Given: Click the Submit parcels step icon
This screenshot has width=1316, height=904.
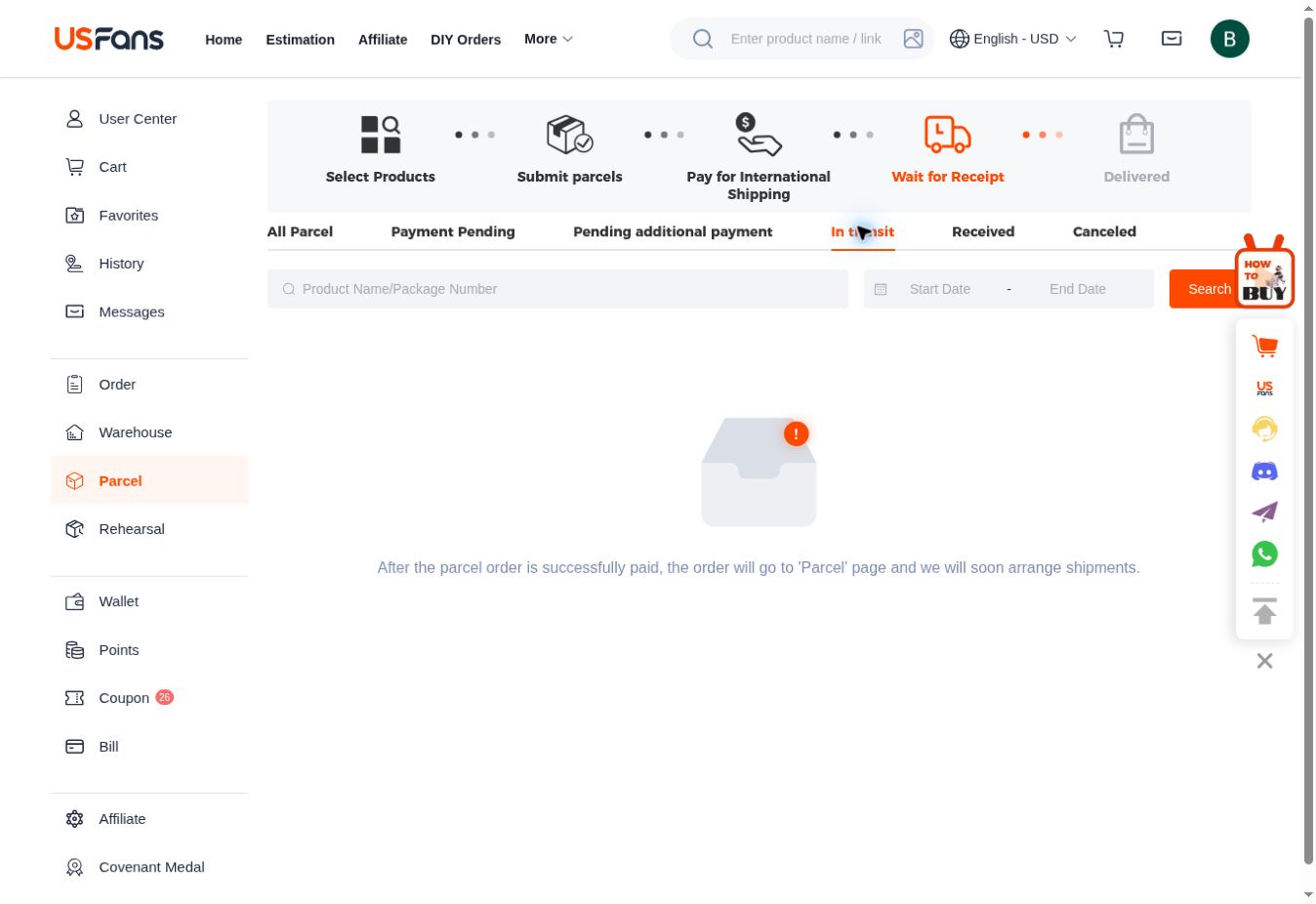Looking at the screenshot, I should (x=569, y=135).
